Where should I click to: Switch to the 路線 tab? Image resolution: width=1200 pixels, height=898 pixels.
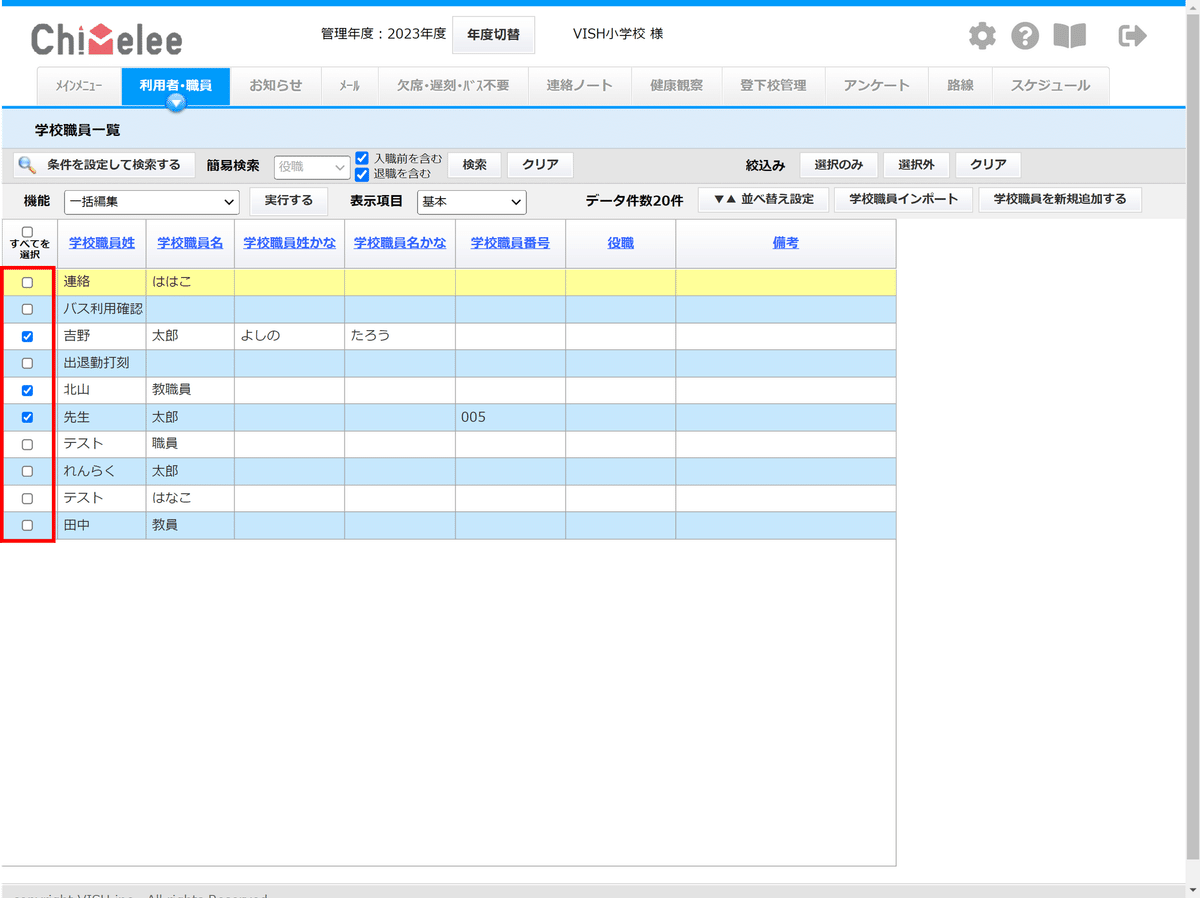pos(960,86)
